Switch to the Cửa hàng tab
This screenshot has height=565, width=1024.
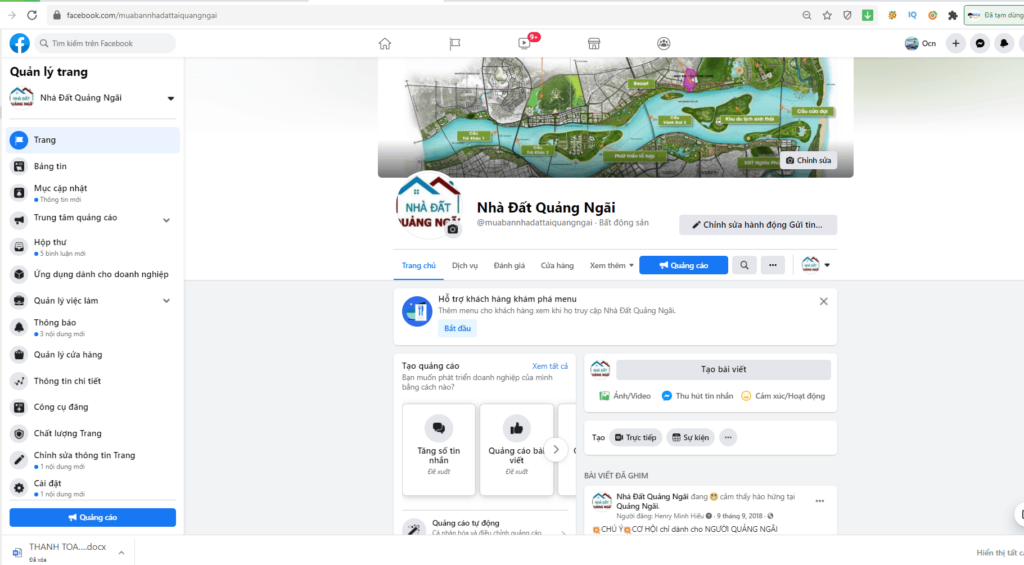click(557, 265)
